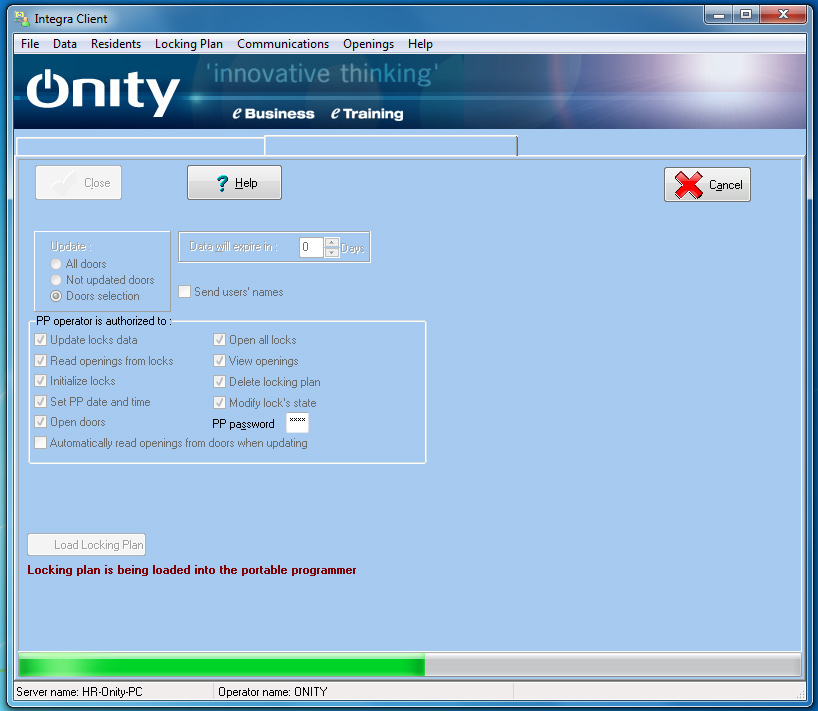Decrease the expiry days with down arrow
Image resolution: width=818 pixels, height=711 pixels.
[x=332, y=252]
